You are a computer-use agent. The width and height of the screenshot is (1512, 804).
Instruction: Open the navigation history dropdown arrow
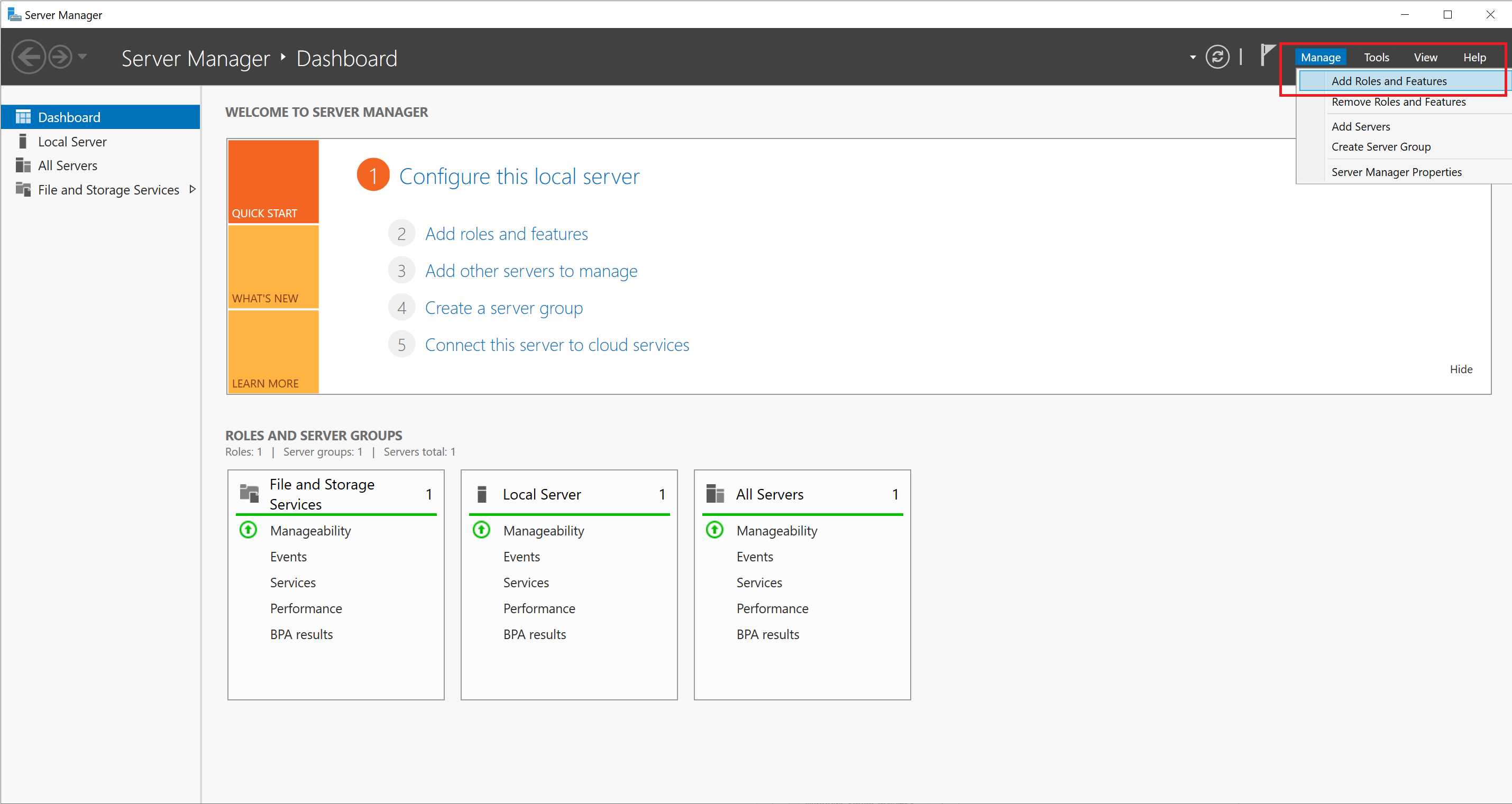pos(82,57)
